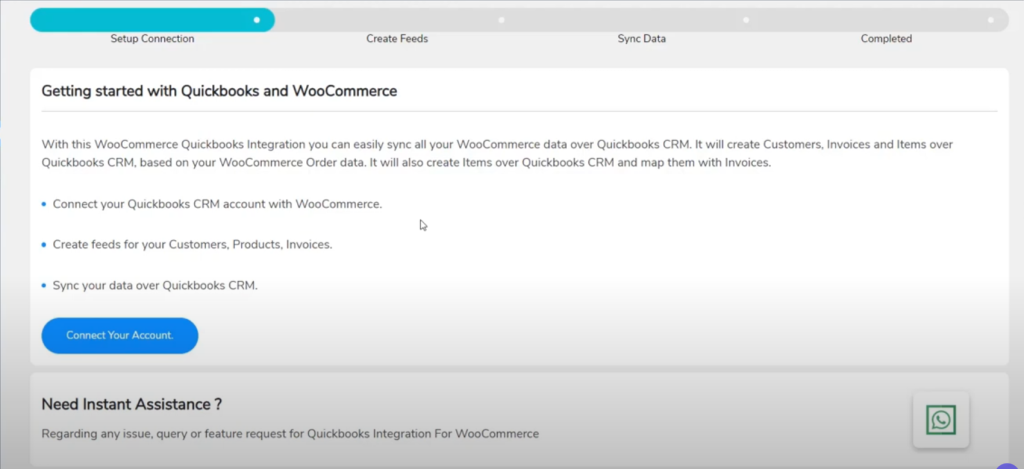
Task: Open the WhatsApp assistance icon
Action: pyautogui.click(x=940, y=420)
